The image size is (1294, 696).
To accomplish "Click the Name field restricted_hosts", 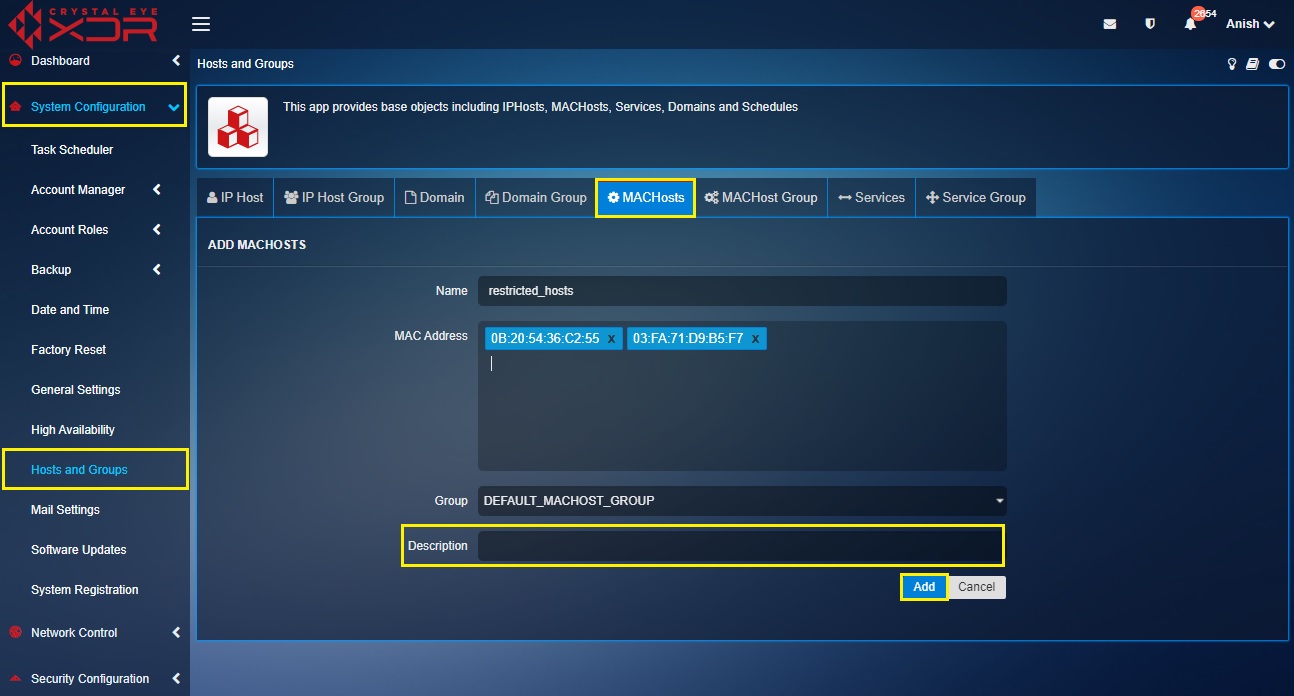I will tap(742, 291).
